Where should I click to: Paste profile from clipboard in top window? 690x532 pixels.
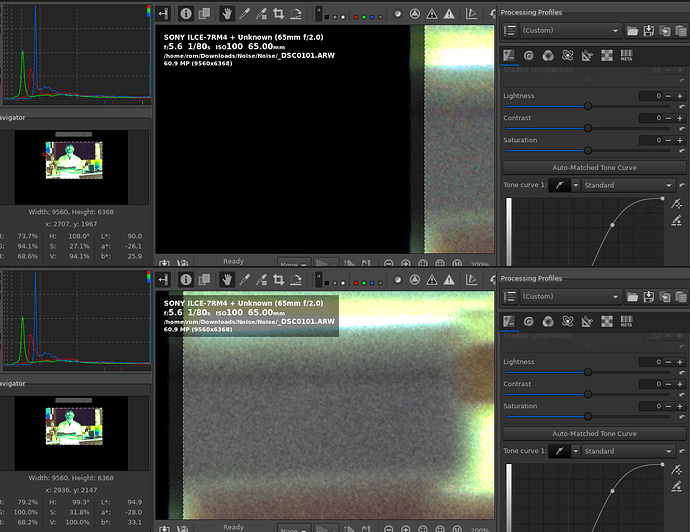coord(681,30)
